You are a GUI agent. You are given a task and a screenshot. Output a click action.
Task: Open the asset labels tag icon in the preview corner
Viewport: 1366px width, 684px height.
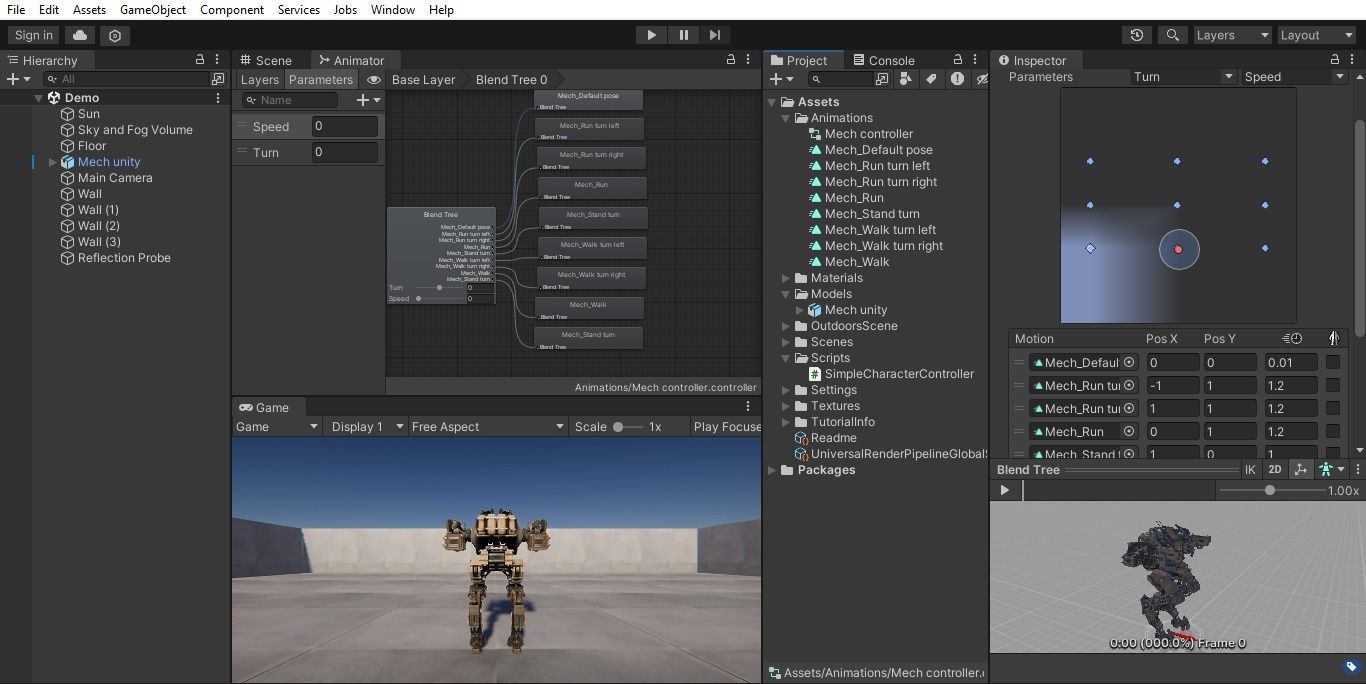pyautogui.click(x=1350, y=666)
